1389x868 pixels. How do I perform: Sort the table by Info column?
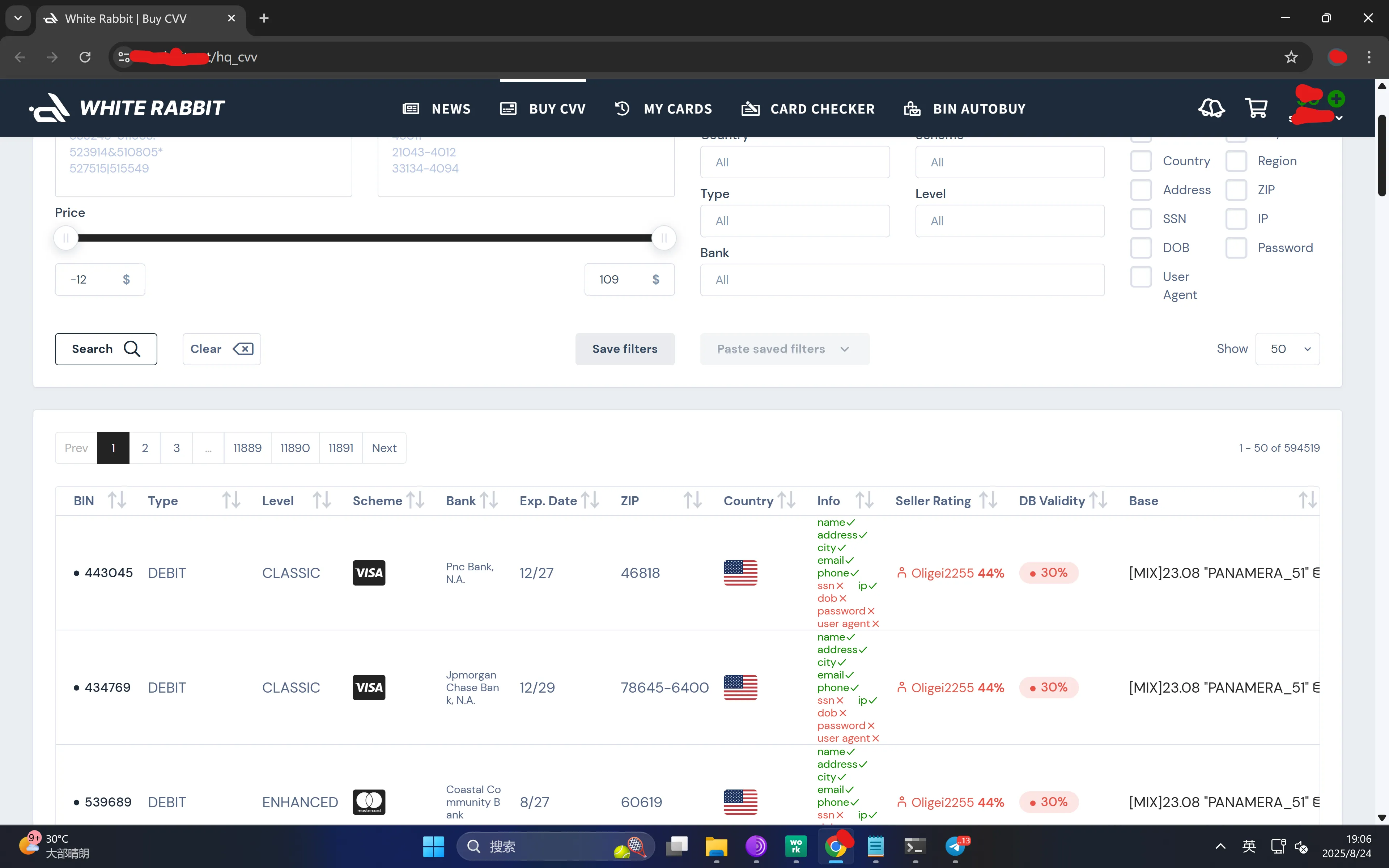tap(865, 501)
